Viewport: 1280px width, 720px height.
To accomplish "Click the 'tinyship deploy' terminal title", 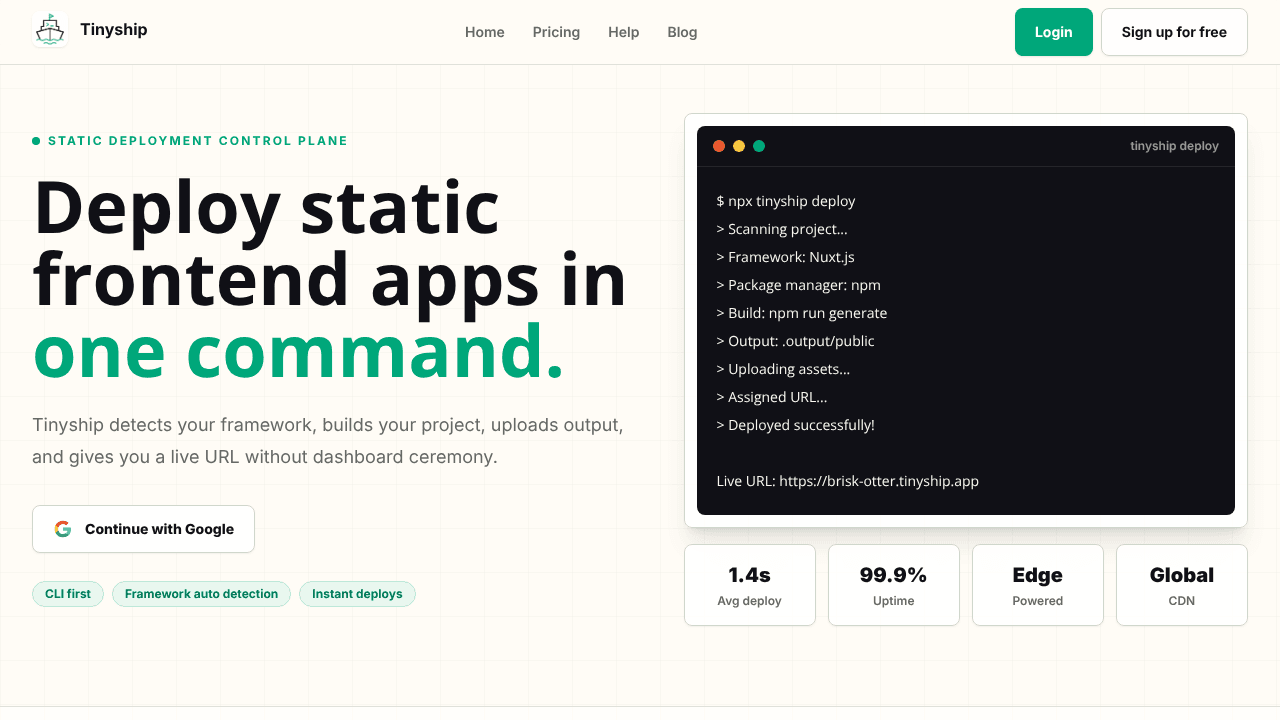I will point(1175,146).
